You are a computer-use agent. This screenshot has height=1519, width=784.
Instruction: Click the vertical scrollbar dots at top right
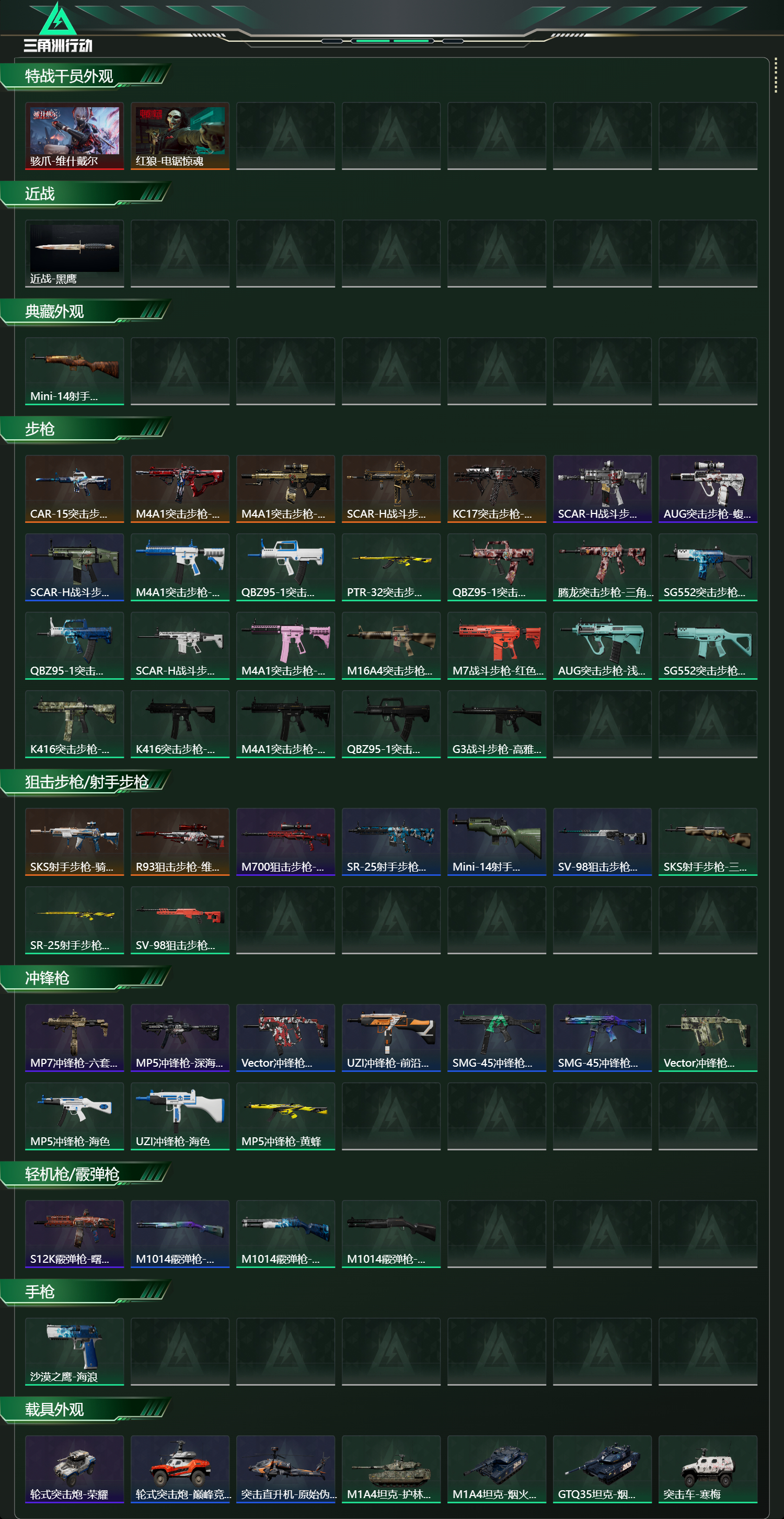775,75
